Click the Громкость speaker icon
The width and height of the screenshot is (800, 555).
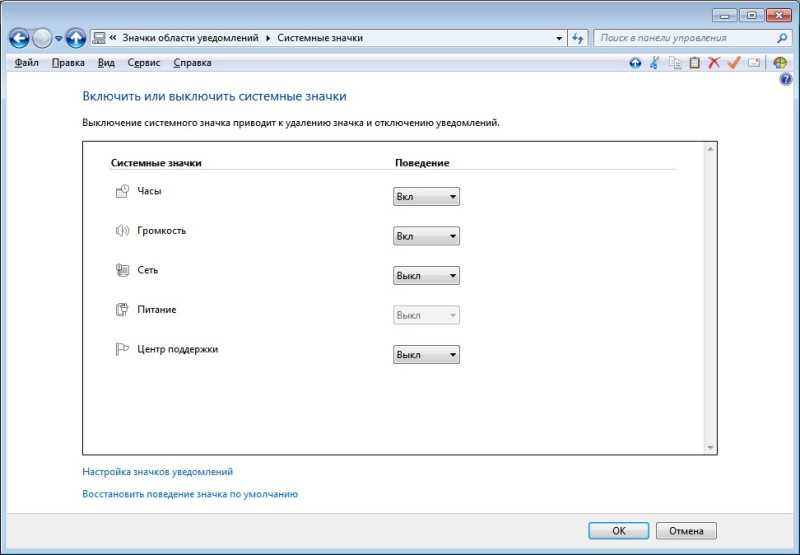click(122, 231)
